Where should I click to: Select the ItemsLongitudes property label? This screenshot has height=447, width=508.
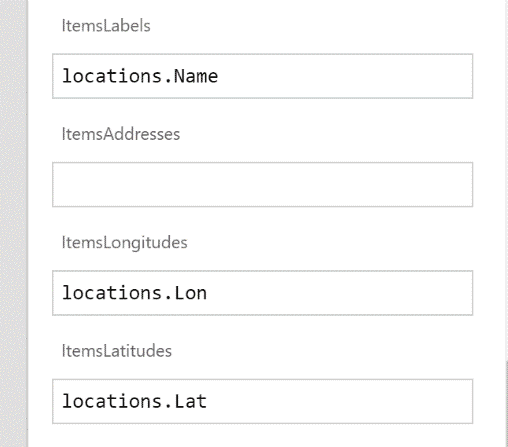pos(124,243)
